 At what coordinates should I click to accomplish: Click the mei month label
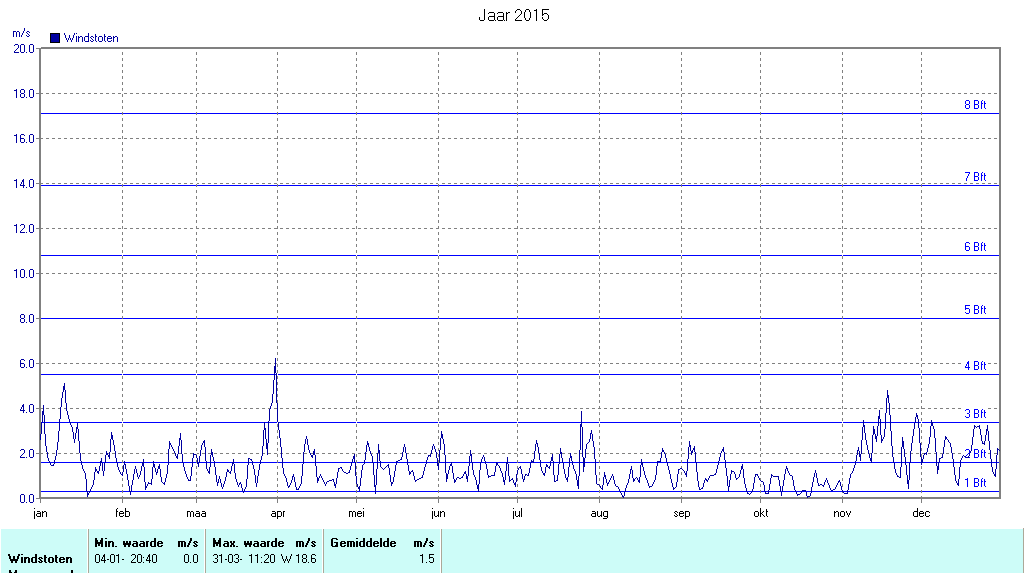pyautogui.click(x=357, y=513)
